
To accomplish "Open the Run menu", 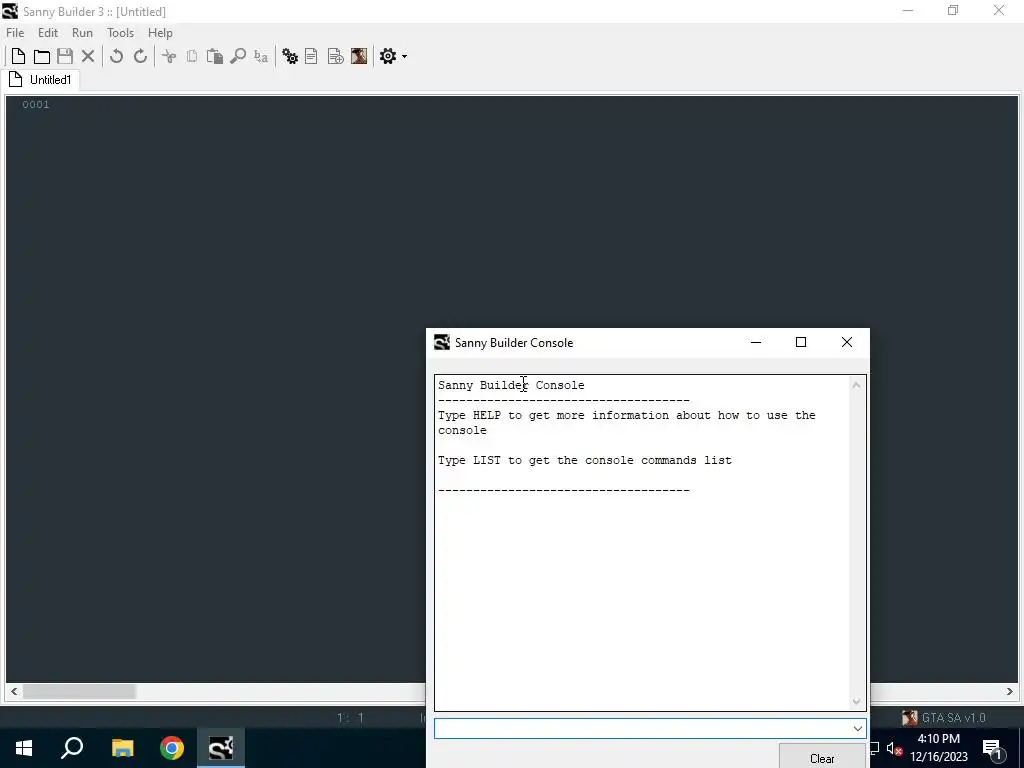I will pyautogui.click(x=82, y=33).
